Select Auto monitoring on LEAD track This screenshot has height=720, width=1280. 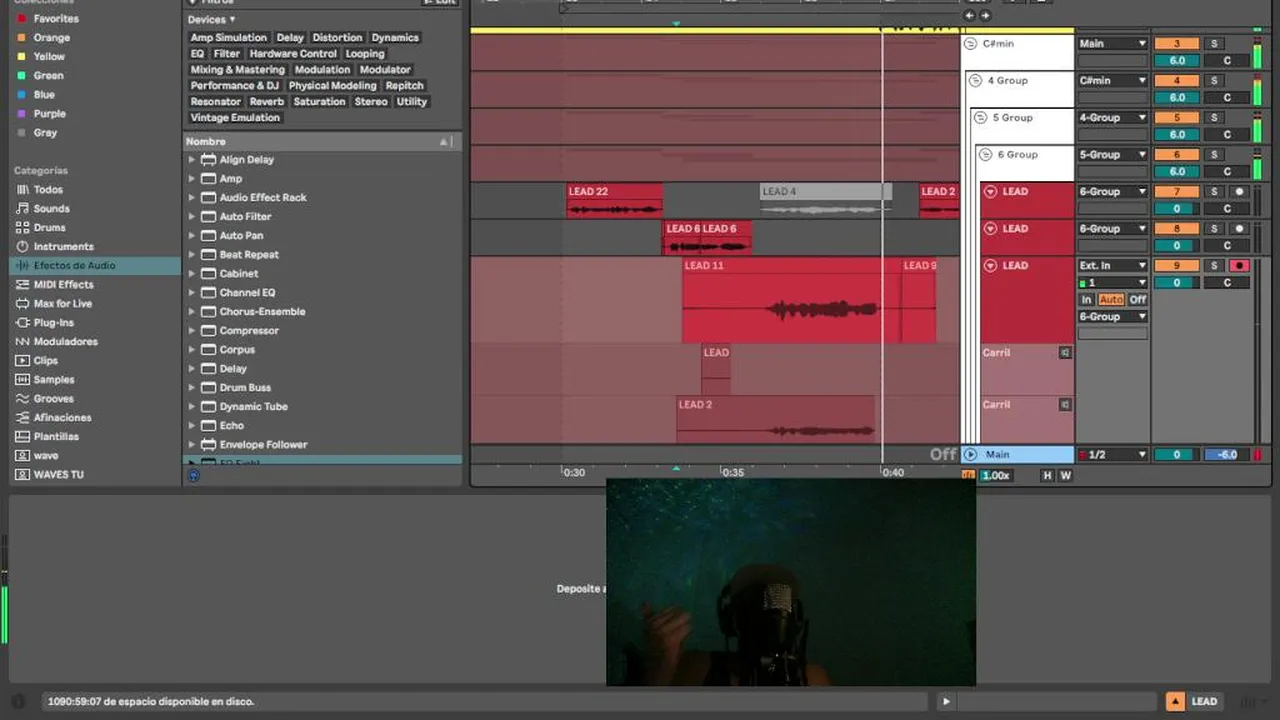[1111, 299]
